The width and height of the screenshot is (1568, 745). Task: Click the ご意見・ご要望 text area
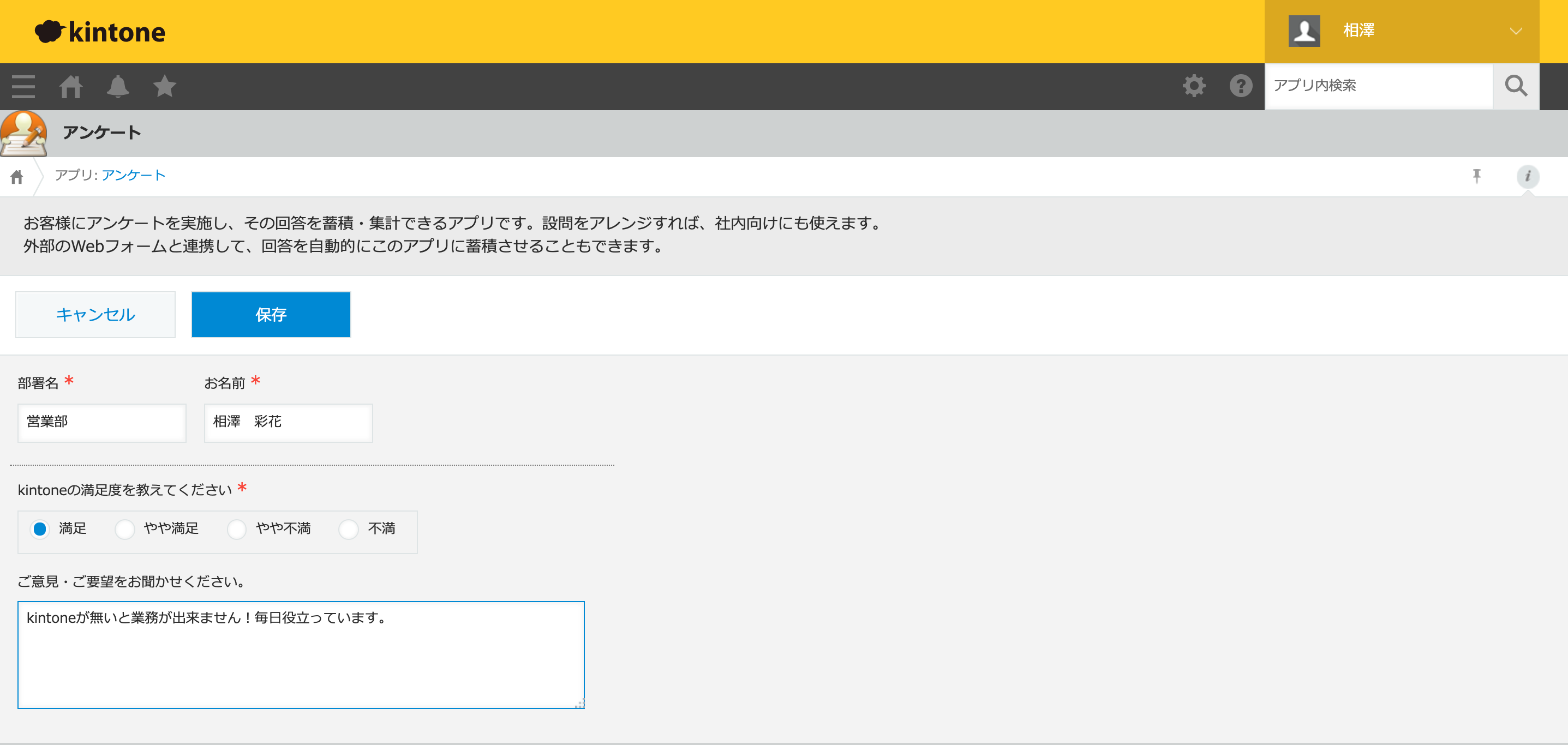[x=301, y=655]
